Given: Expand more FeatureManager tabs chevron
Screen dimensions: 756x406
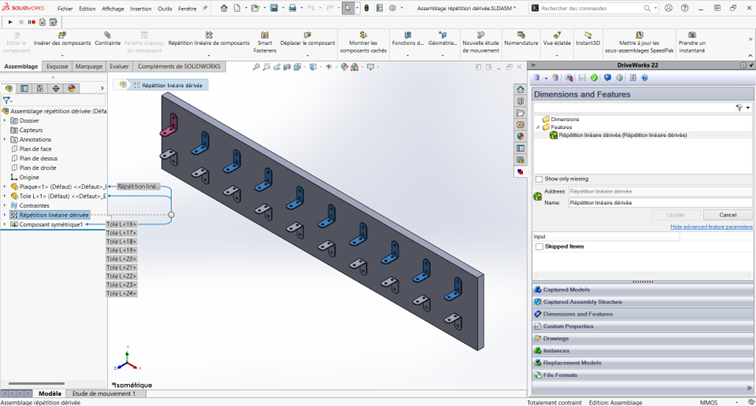Looking at the screenshot, I should coord(102,88).
